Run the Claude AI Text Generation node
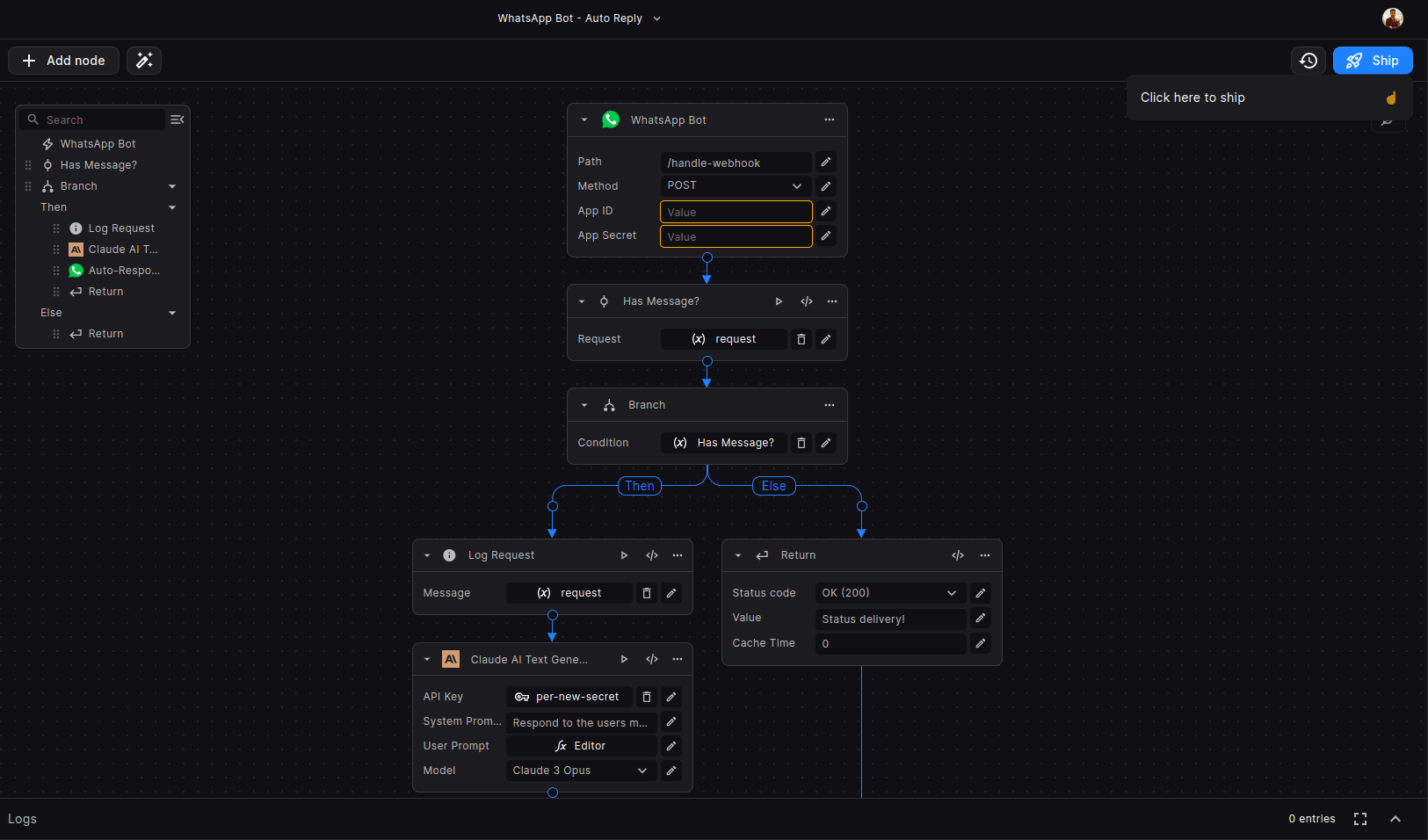 click(x=624, y=659)
